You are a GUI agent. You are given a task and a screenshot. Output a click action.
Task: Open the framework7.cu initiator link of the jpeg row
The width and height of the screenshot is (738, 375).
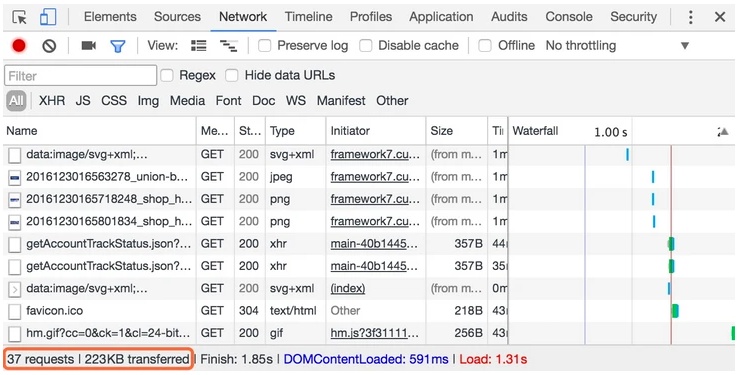(x=375, y=177)
